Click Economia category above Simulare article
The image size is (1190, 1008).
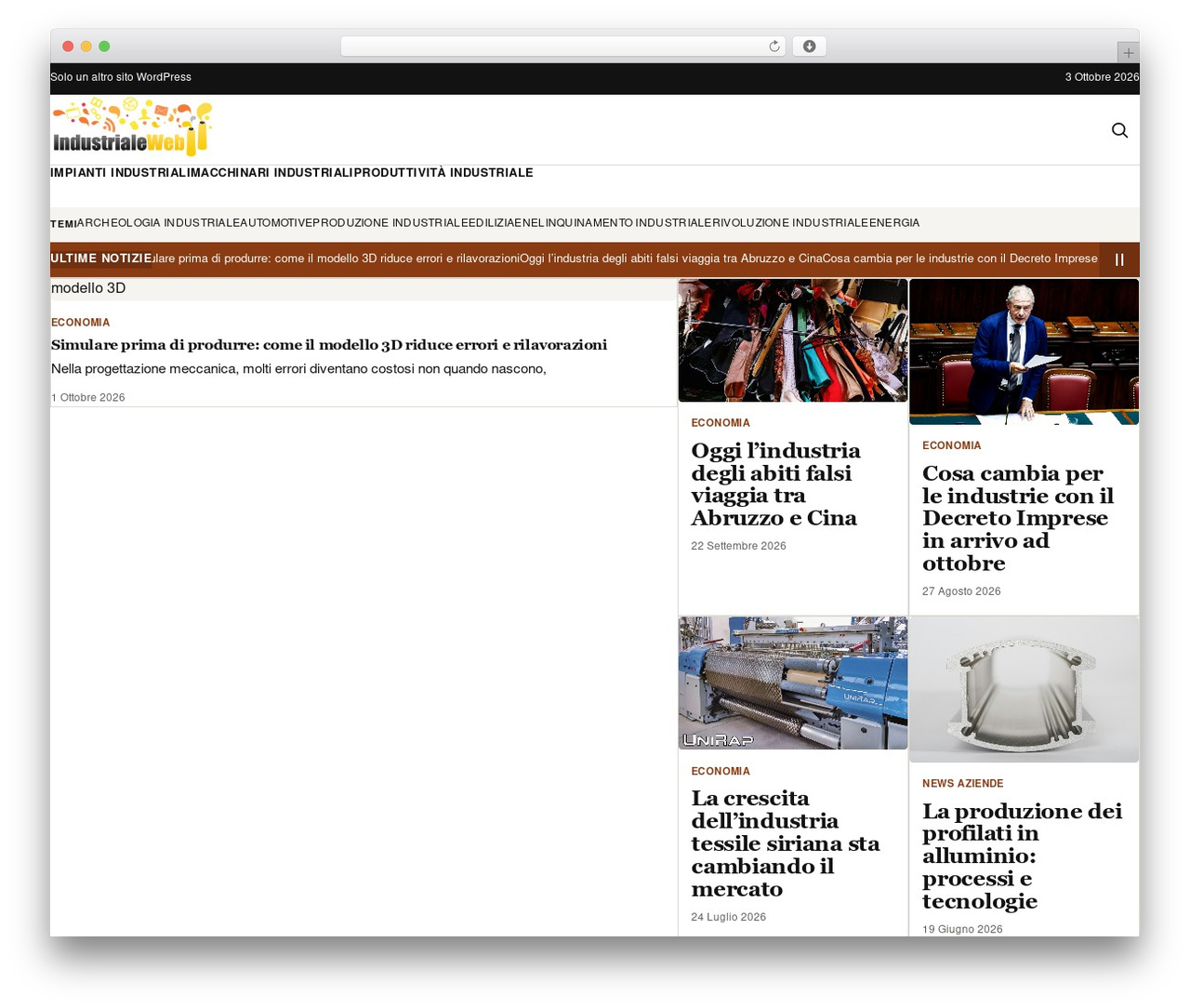80,323
